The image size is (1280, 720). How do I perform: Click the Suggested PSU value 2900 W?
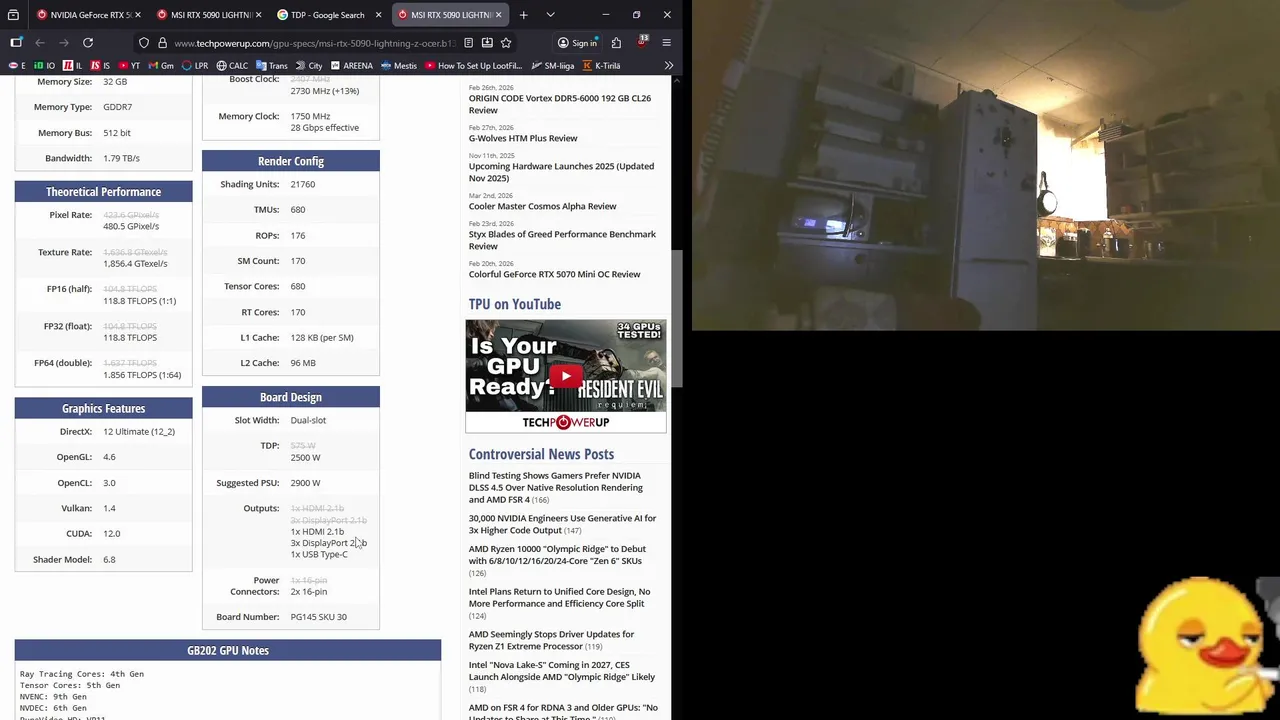point(305,483)
